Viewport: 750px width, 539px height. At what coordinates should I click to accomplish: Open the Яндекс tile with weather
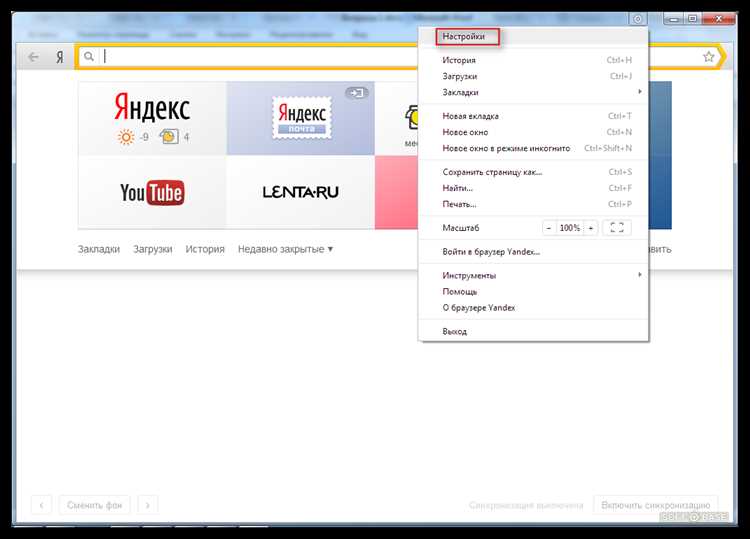coord(152,118)
